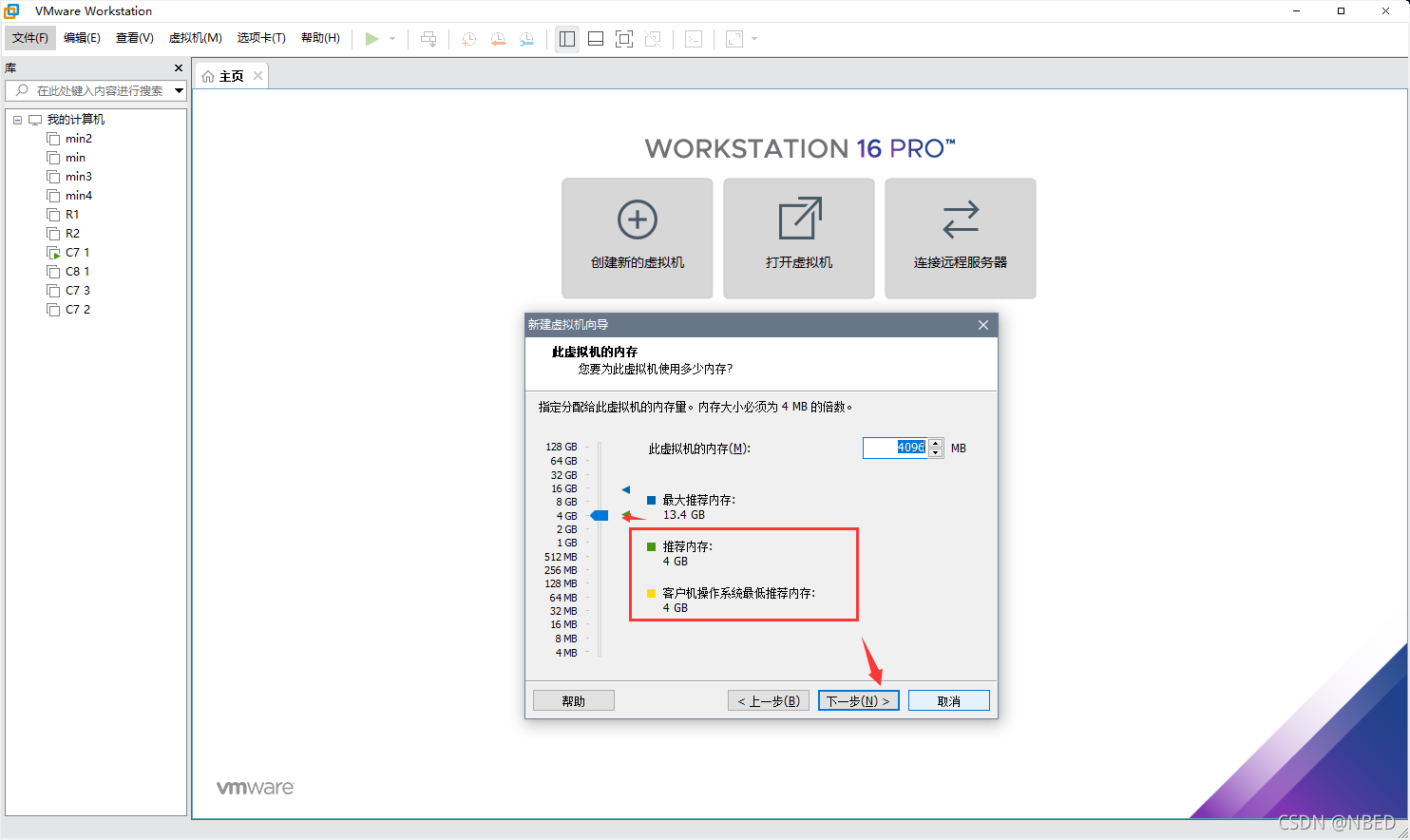Screen dimensions: 1410x840
Task: Select the R1 virtual machine
Action: pyautogui.click(x=72, y=215)
